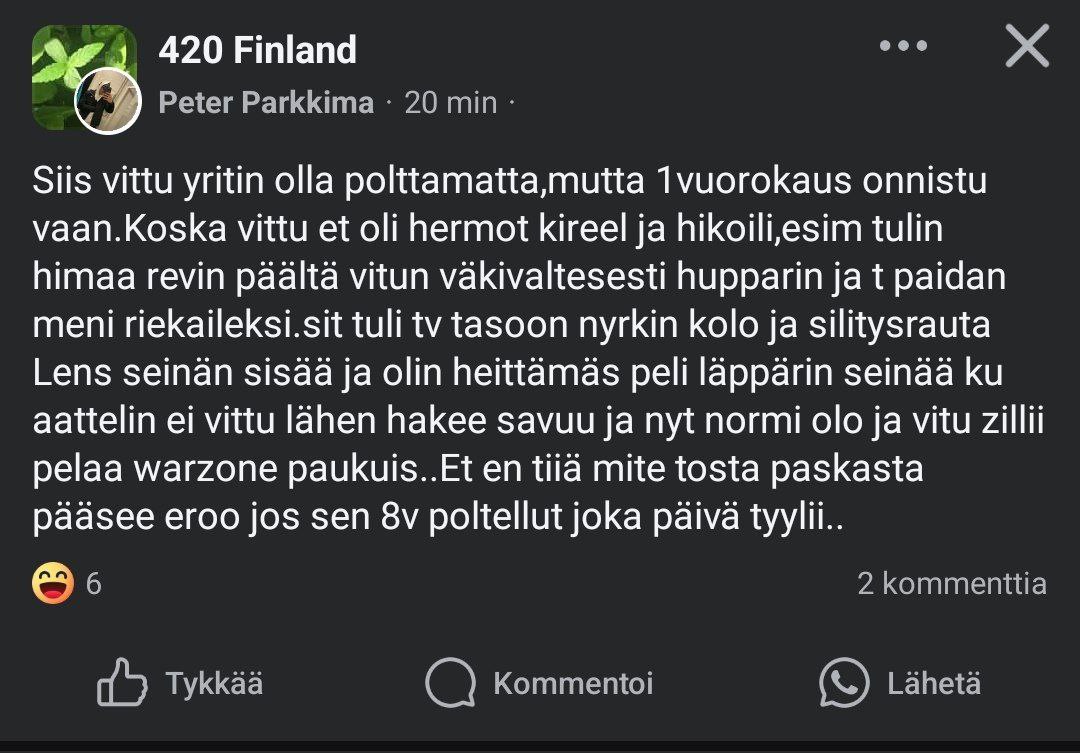The image size is (1080, 753).
Task: Click Peter Parkkima's round profile picture
Action: pos(108,101)
